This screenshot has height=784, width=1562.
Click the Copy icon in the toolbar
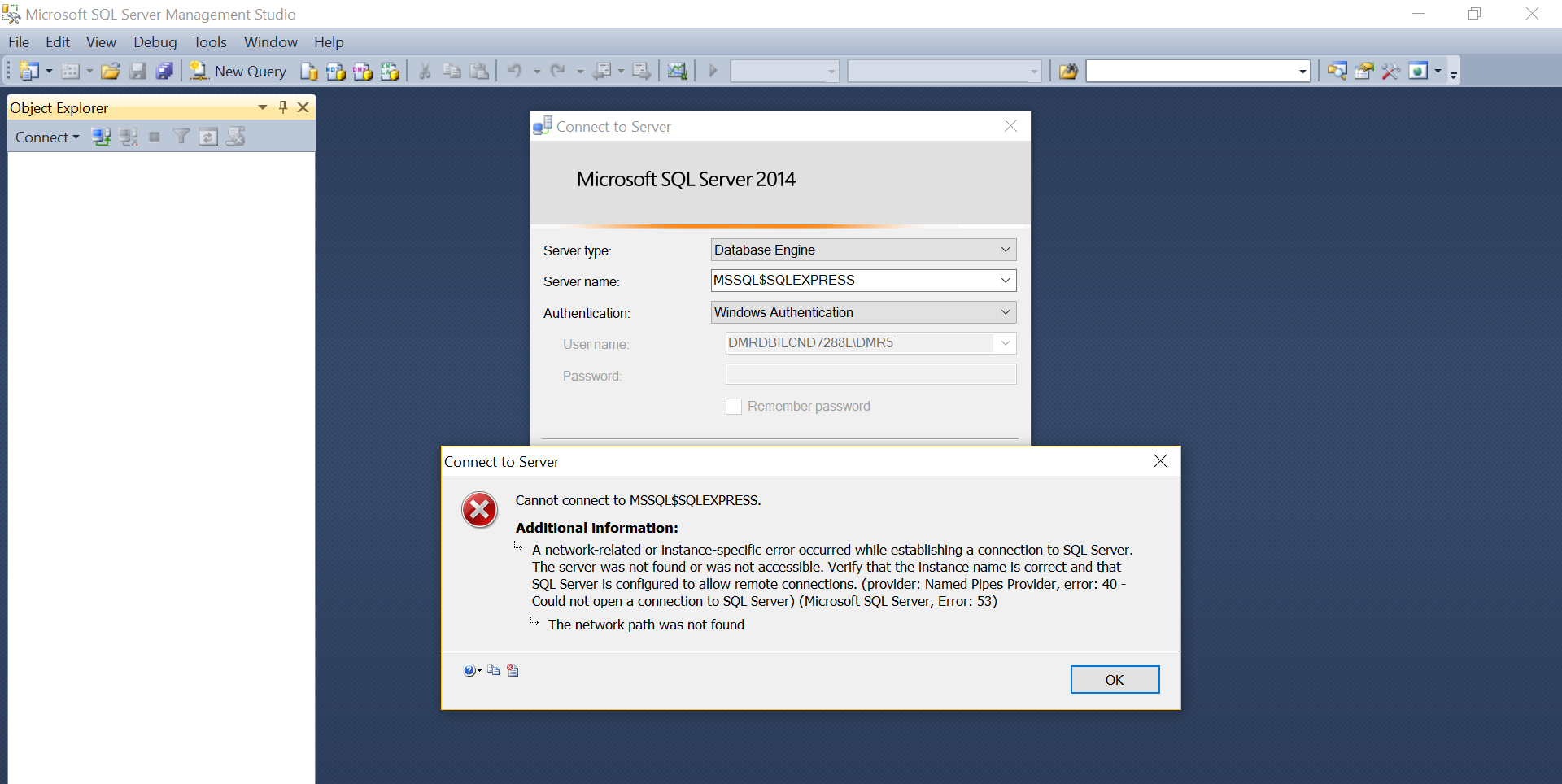[x=452, y=72]
